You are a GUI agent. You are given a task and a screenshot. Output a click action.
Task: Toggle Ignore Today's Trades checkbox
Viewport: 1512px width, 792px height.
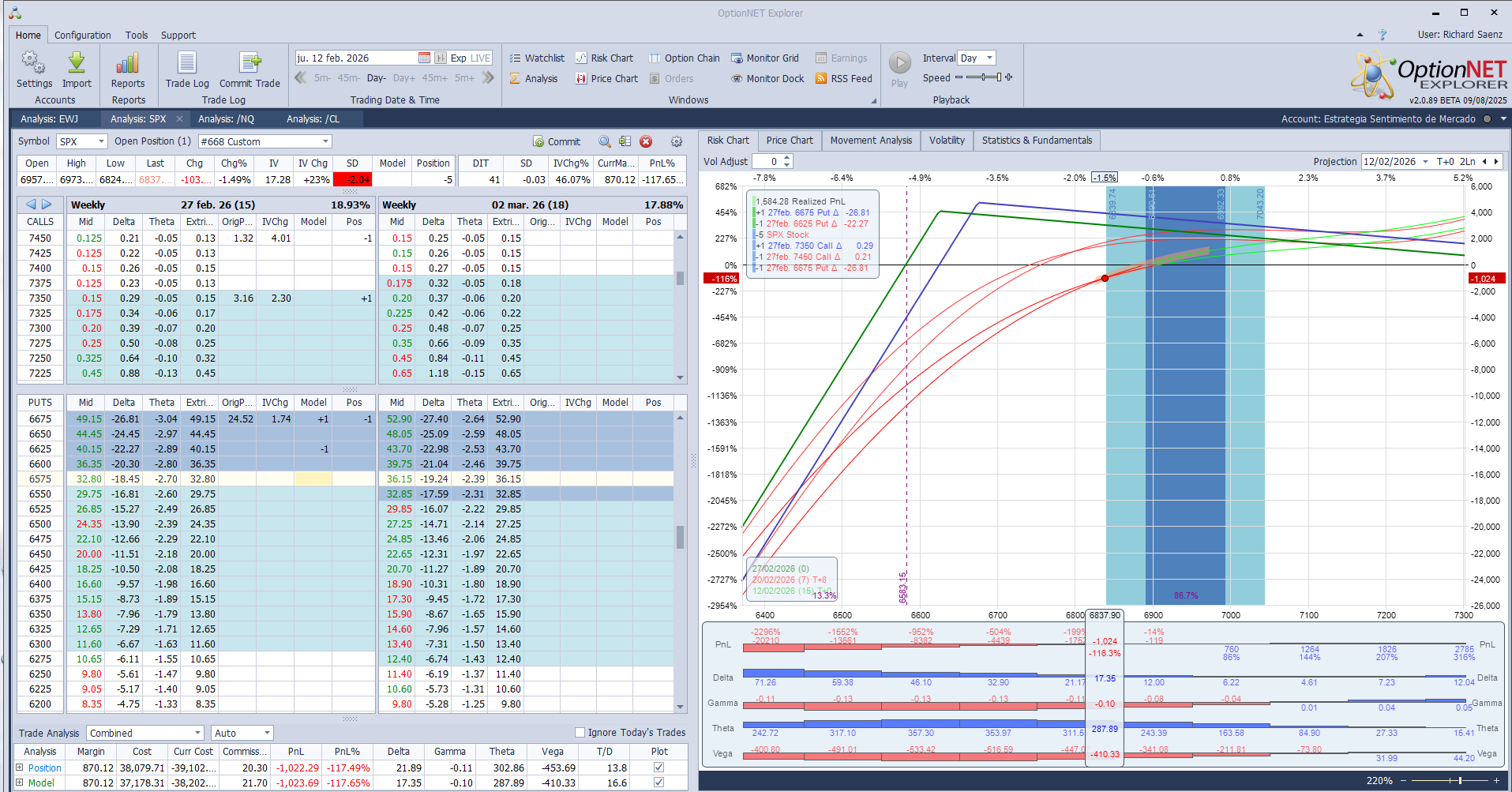click(580, 733)
